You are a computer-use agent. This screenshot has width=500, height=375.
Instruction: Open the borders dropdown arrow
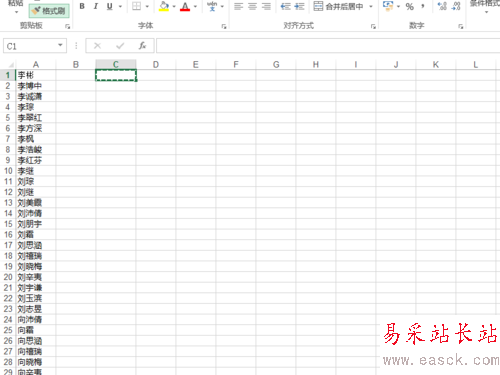pyautogui.click(x=147, y=6)
